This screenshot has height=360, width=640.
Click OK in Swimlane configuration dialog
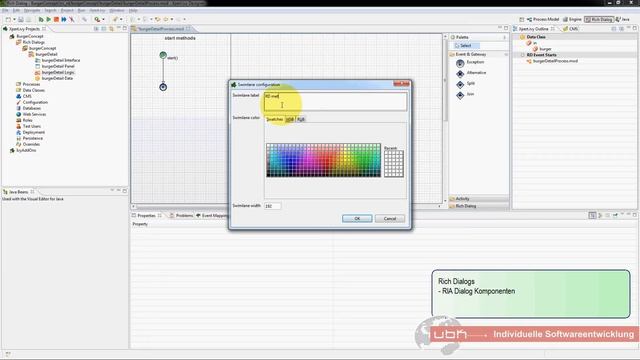[x=357, y=219]
